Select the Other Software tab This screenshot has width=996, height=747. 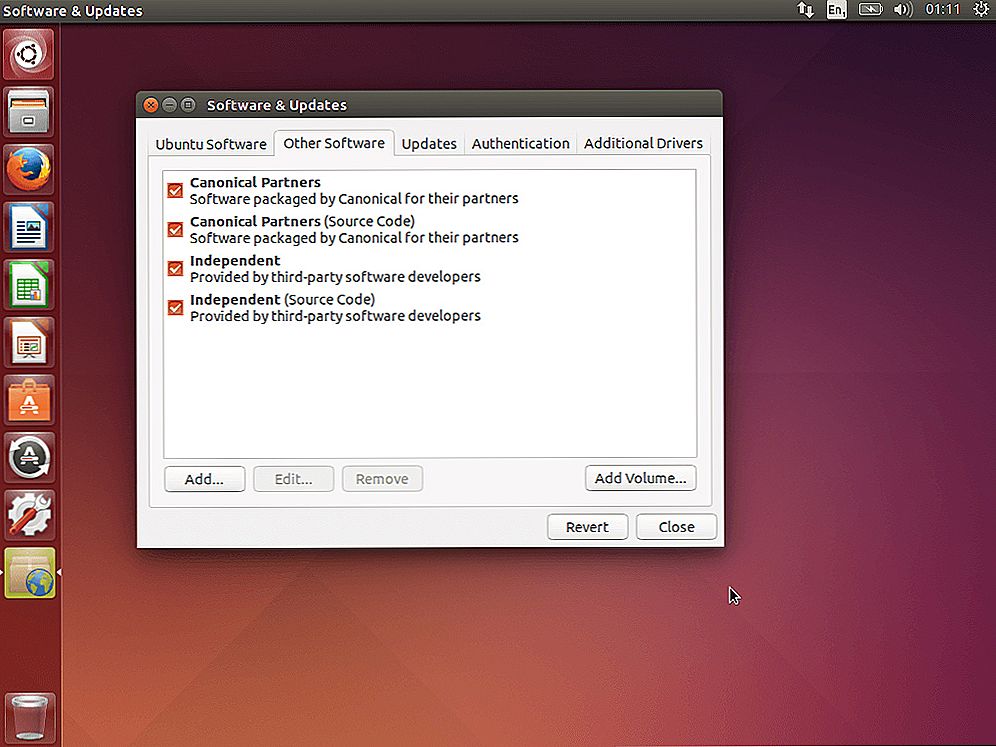(334, 144)
